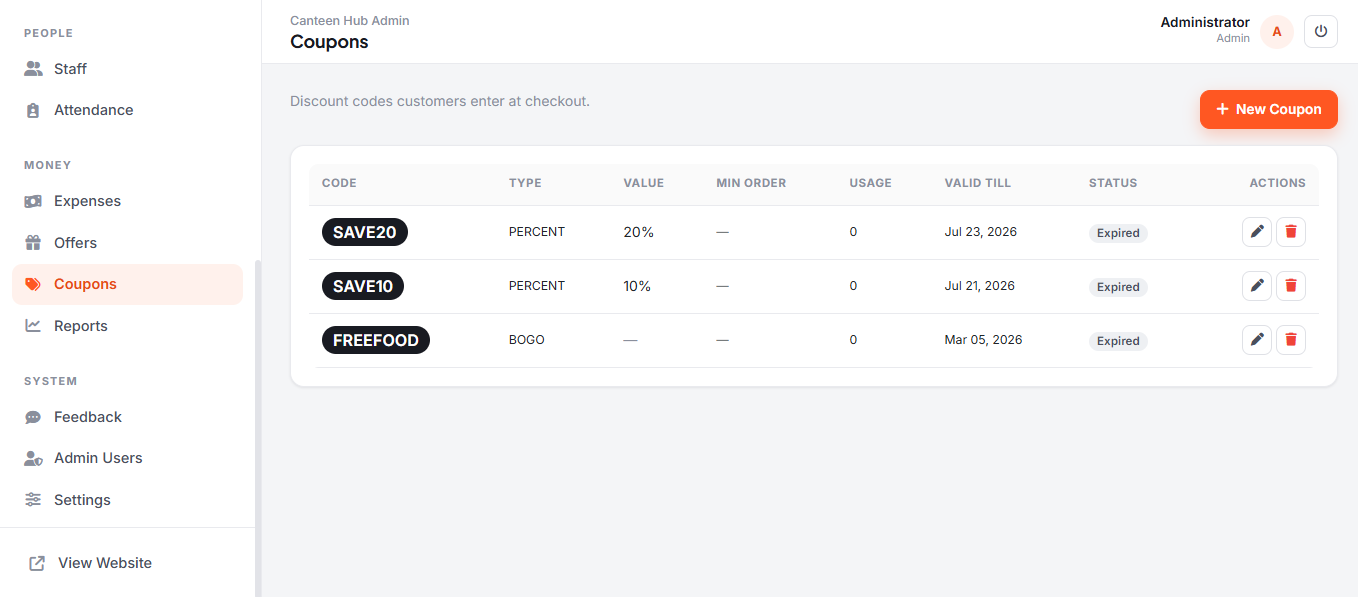This screenshot has width=1358, height=597.
Task: Click the 20% value cell
Action: [x=638, y=232]
